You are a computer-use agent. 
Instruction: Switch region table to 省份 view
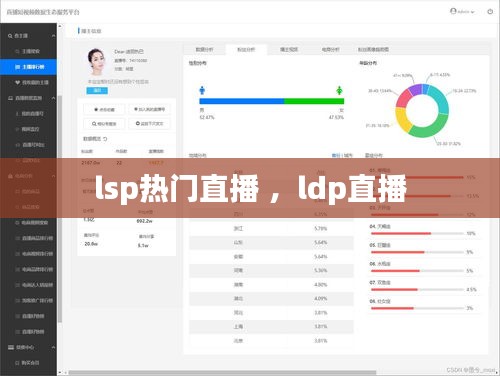(x=336, y=155)
